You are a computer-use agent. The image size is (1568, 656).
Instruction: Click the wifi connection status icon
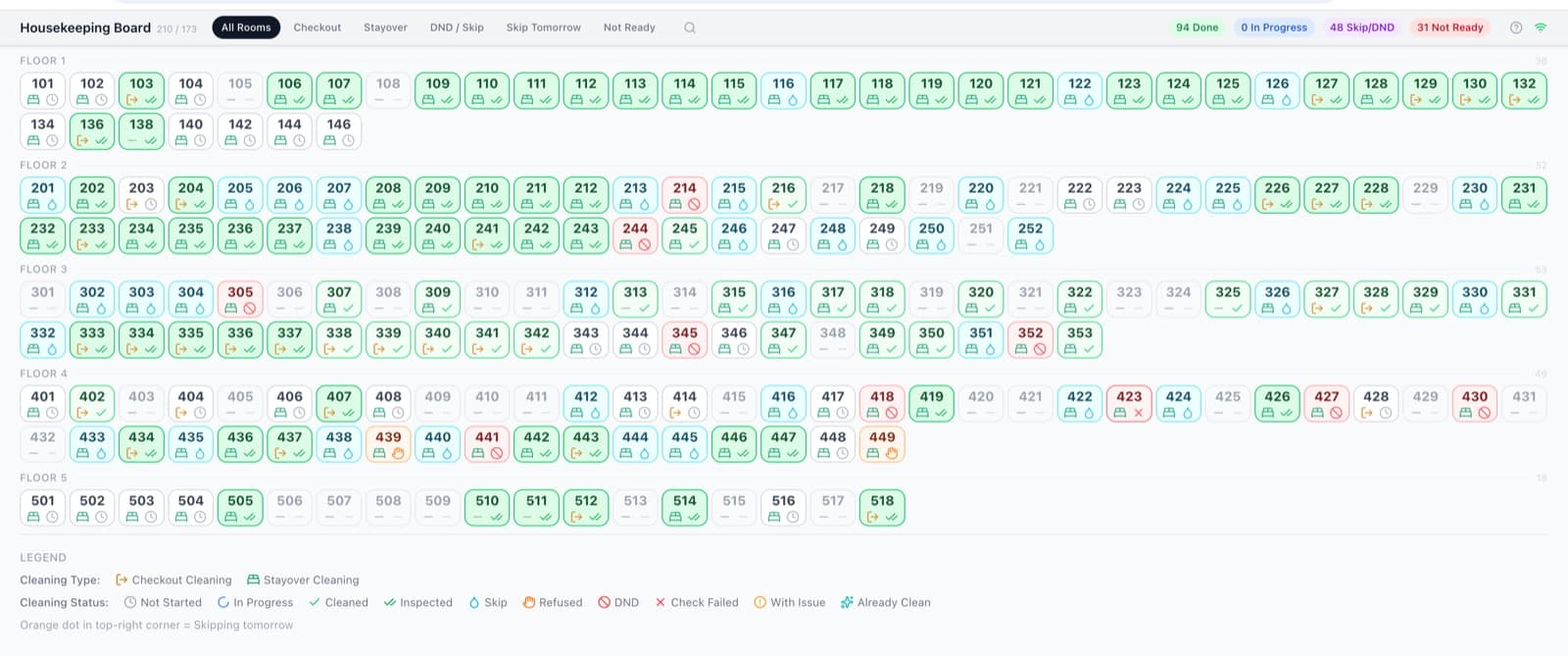pyautogui.click(x=1541, y=27)
